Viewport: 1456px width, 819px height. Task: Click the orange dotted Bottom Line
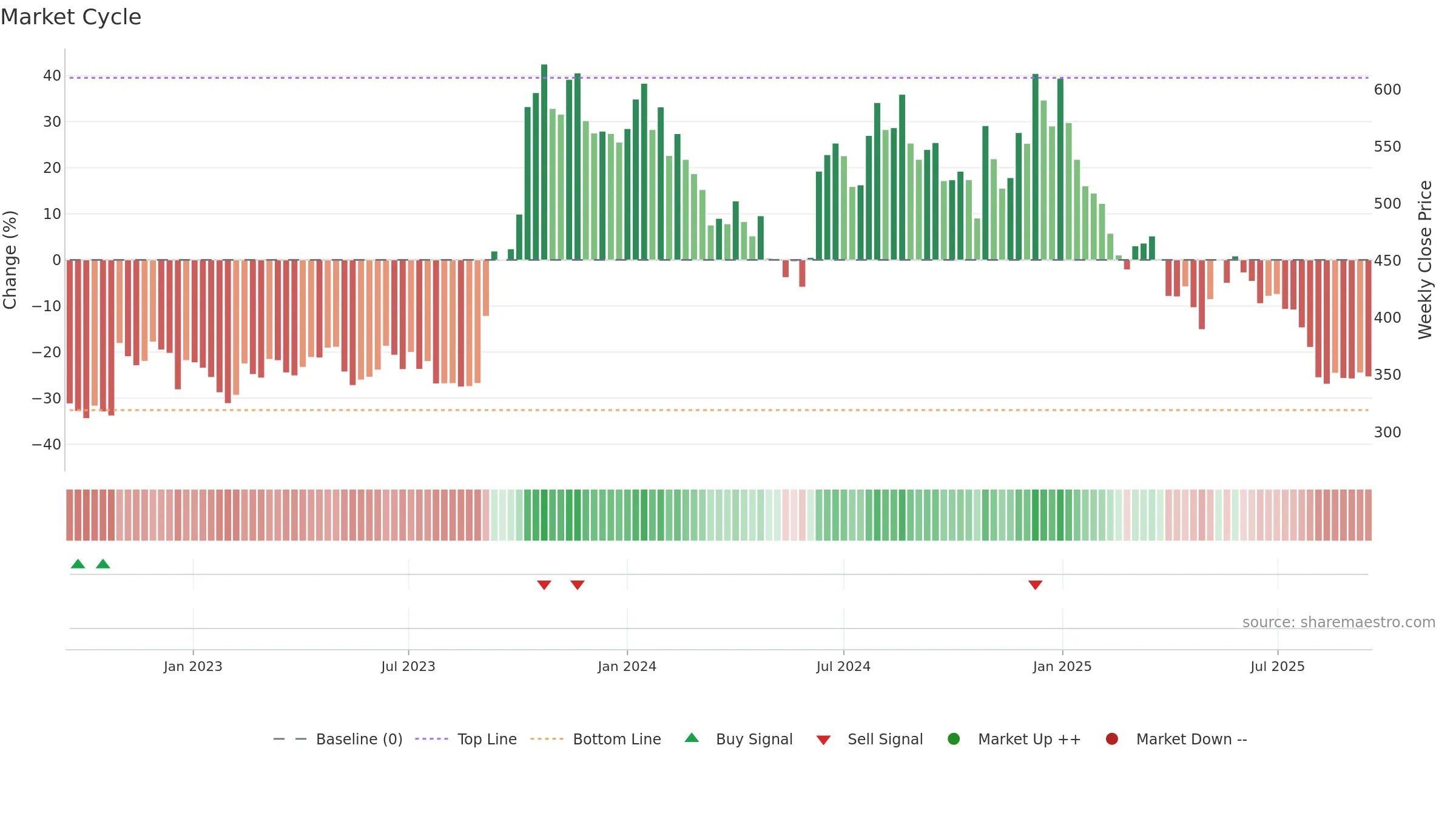(719, 410)
